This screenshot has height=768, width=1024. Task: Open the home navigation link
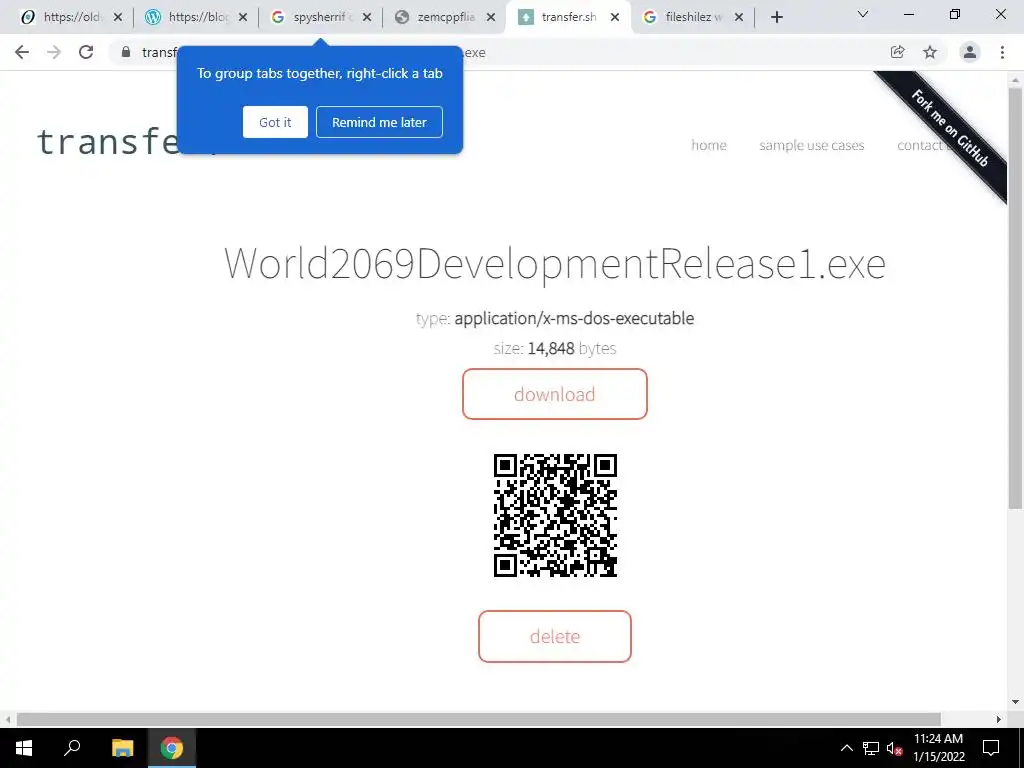(x=709, y=145)
